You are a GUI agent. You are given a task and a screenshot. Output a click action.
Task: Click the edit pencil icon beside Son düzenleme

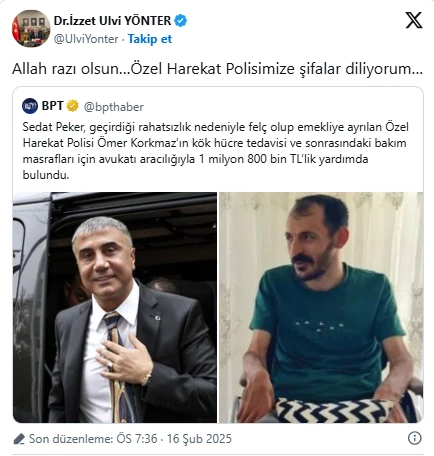[19, 439]
